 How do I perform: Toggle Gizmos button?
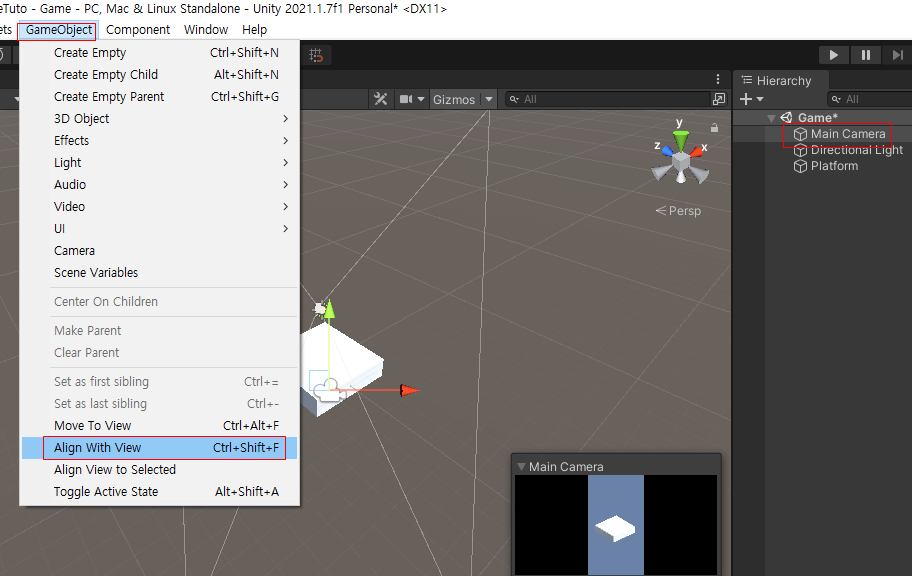(x=454, y=99)
